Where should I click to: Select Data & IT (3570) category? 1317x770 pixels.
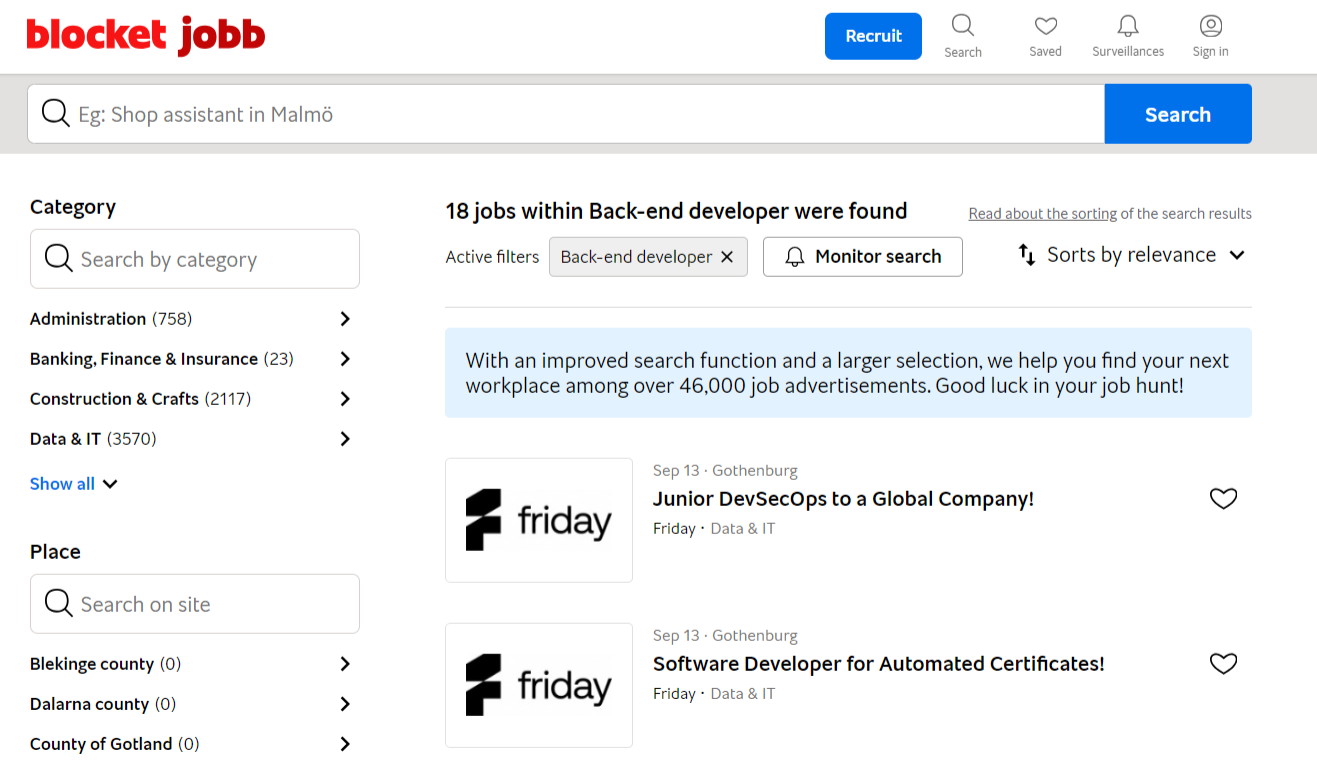(93, 439)
